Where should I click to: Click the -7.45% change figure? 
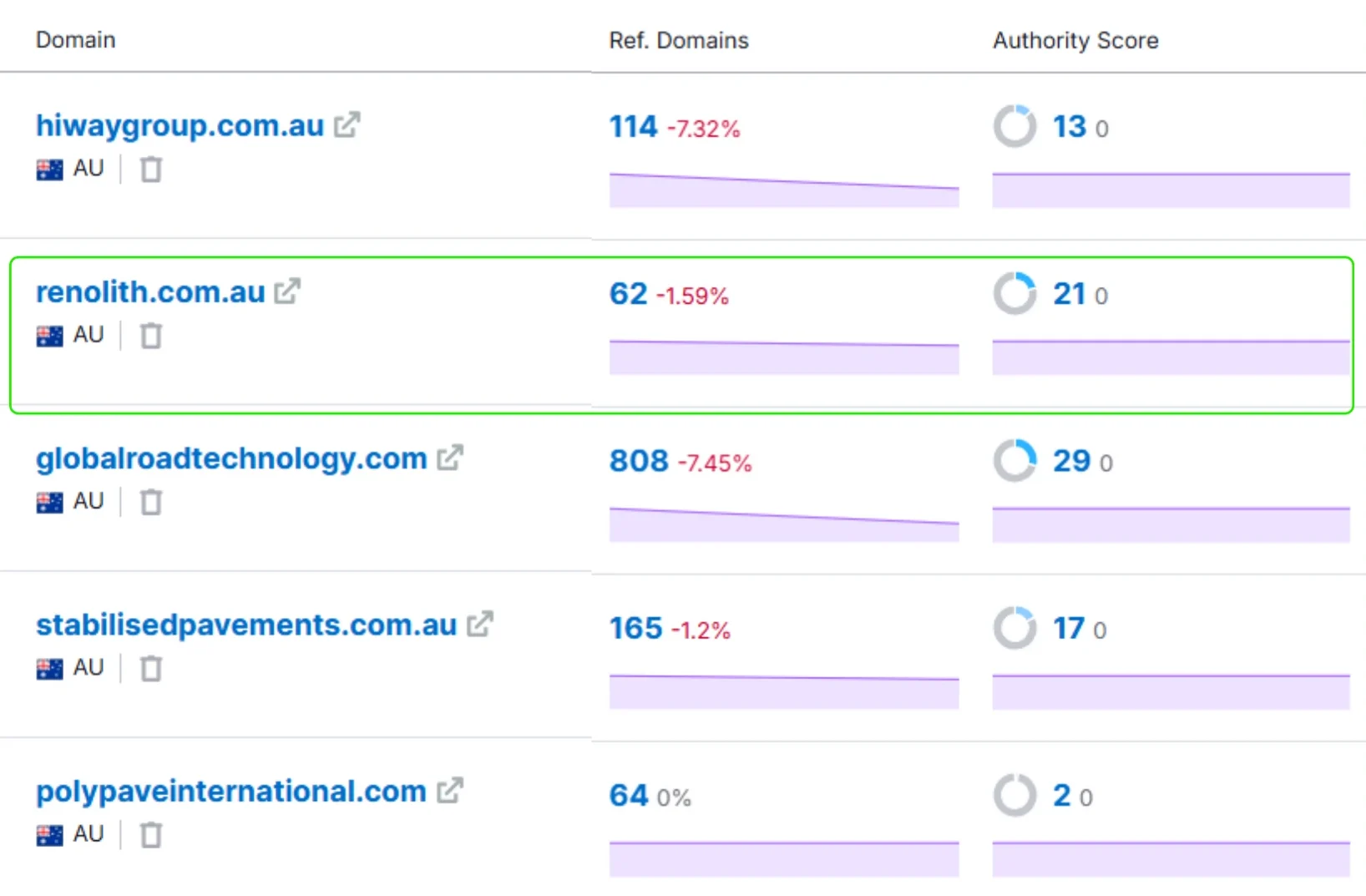(x=715, y=463)
